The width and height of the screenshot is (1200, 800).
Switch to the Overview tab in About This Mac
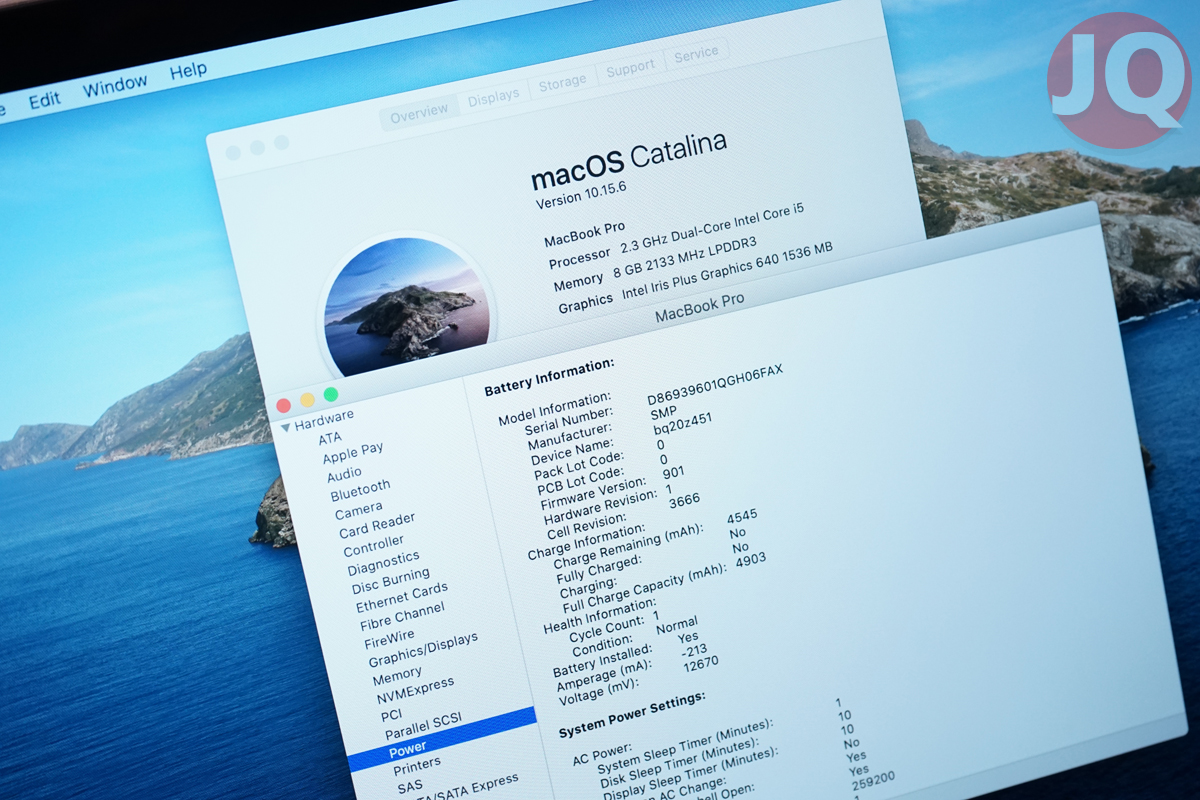point(419,115)
